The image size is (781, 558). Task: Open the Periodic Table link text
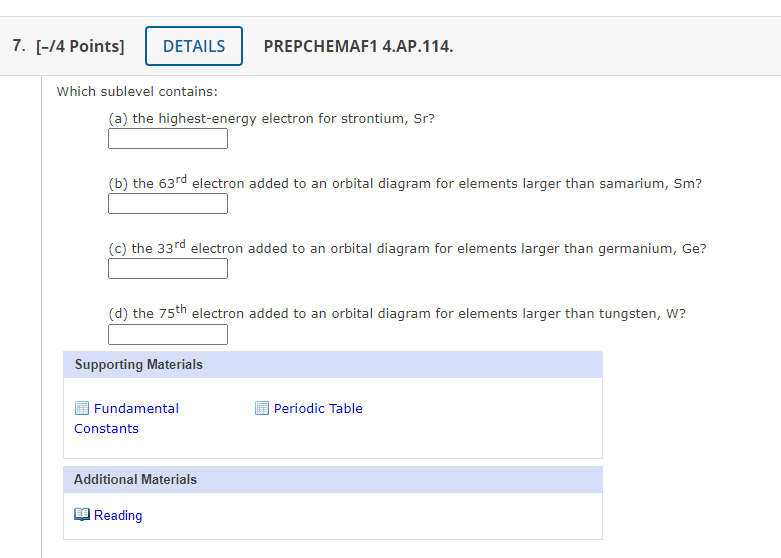click(x=318, y=409)
